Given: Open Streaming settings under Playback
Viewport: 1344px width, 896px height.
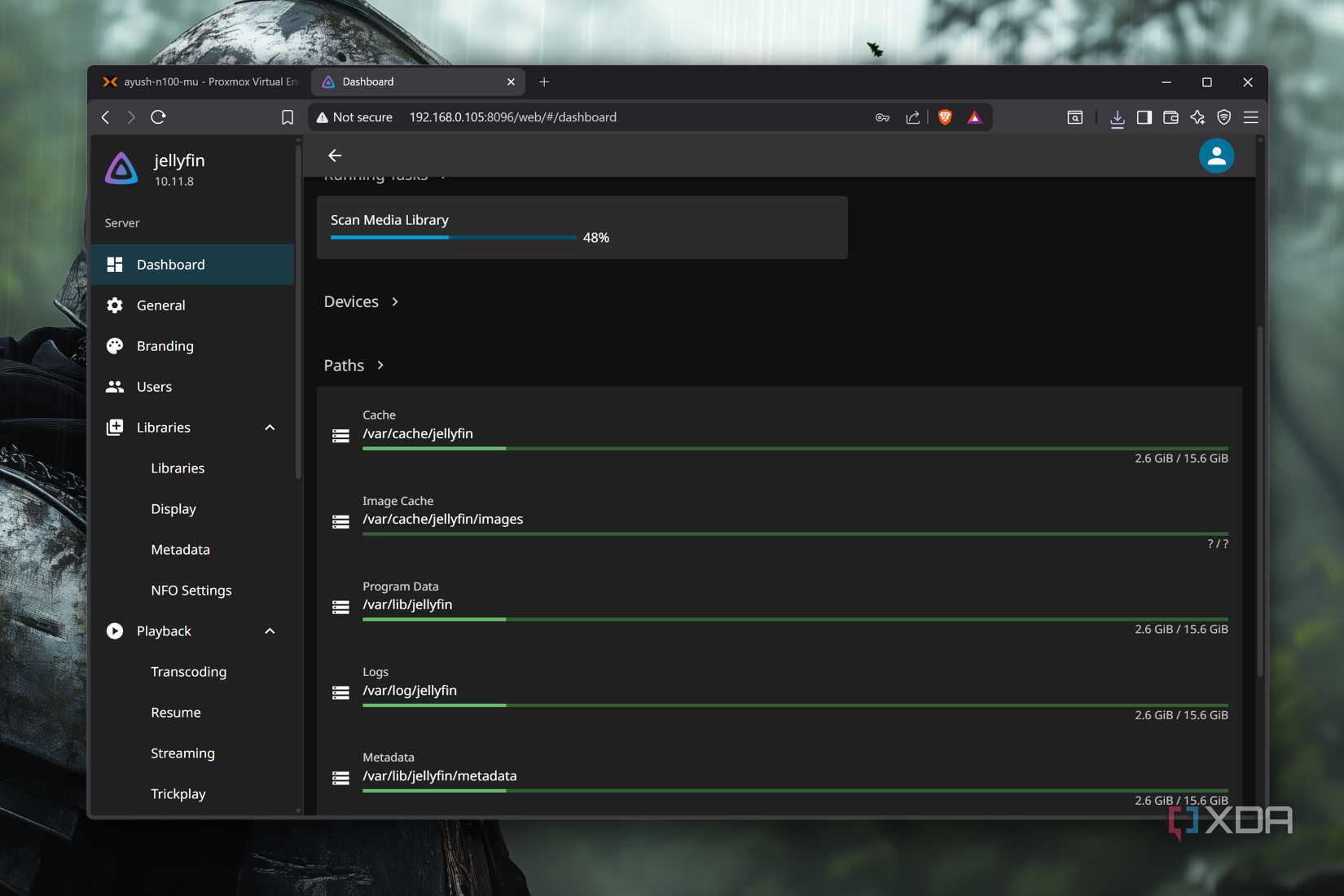Looking at the screenshot, I should [192, 753].
